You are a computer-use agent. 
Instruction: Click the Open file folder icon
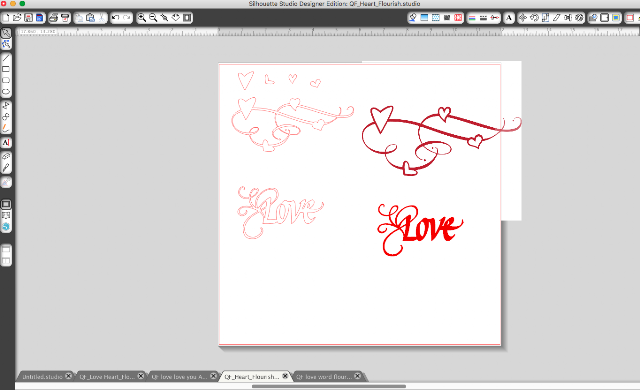click(x=17, y=18)
